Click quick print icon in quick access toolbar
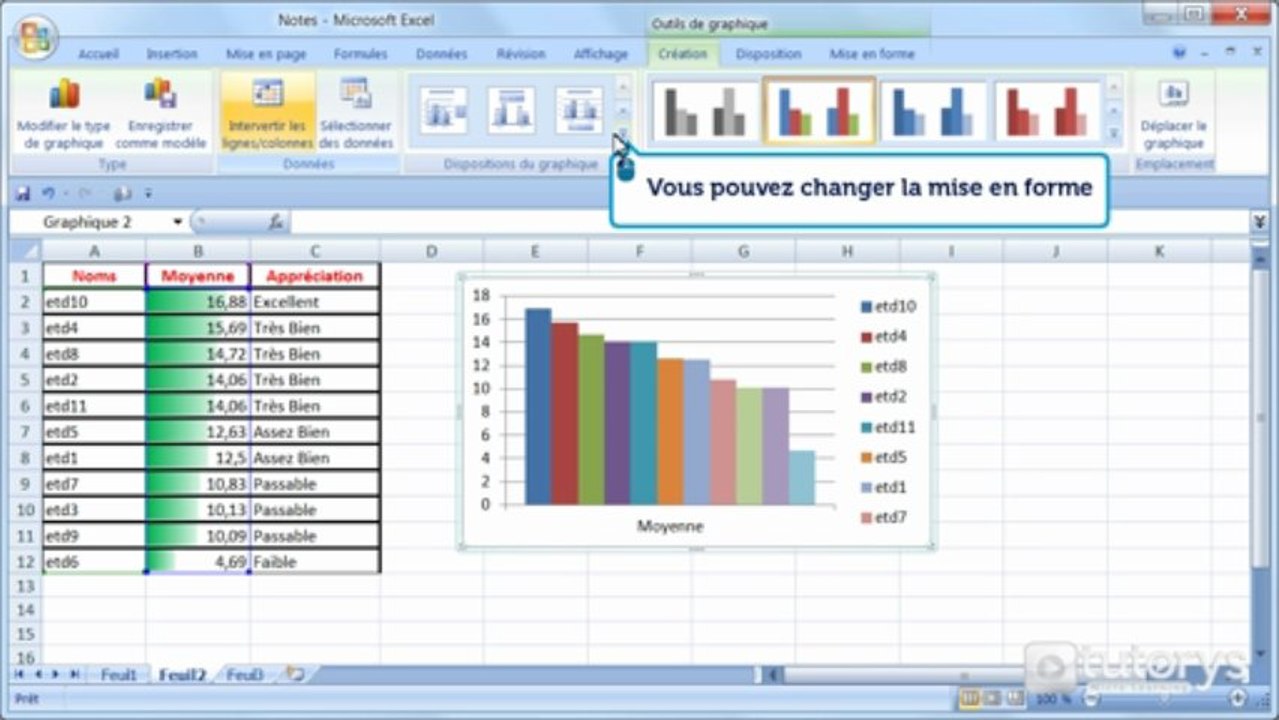Viewport: 1279px width, 720px height. pos(121,193)
